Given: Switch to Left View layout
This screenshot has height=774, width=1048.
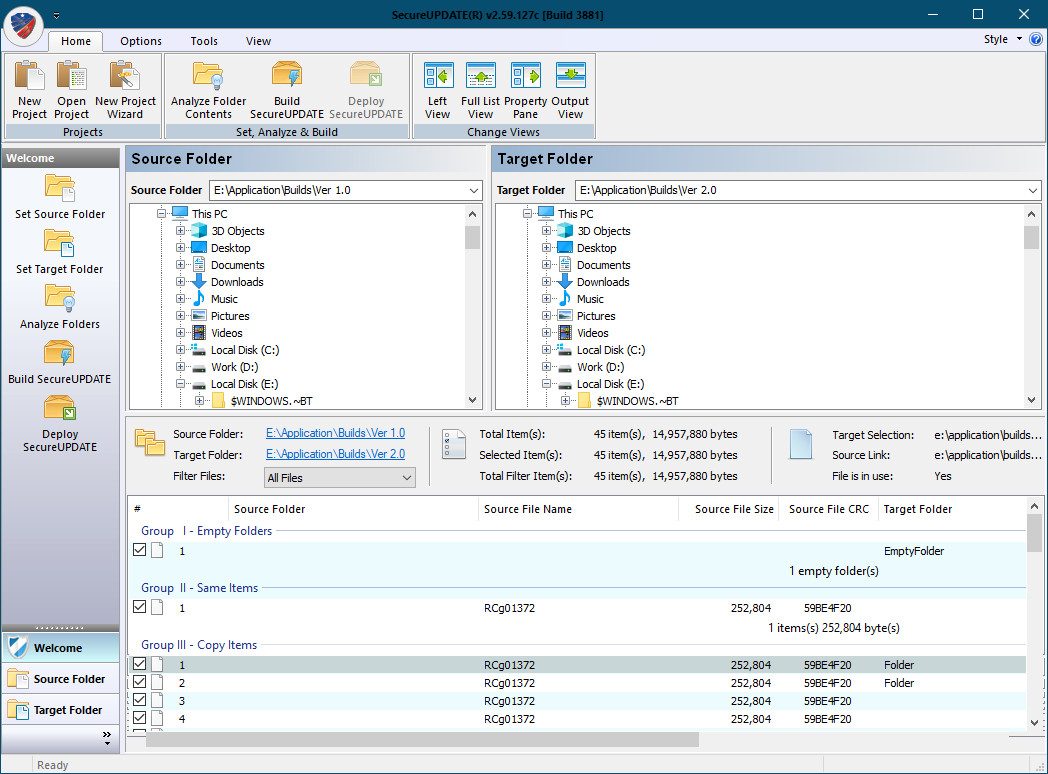Looking at the screenshot, I should pyautogui.click(x=438, y=90).
